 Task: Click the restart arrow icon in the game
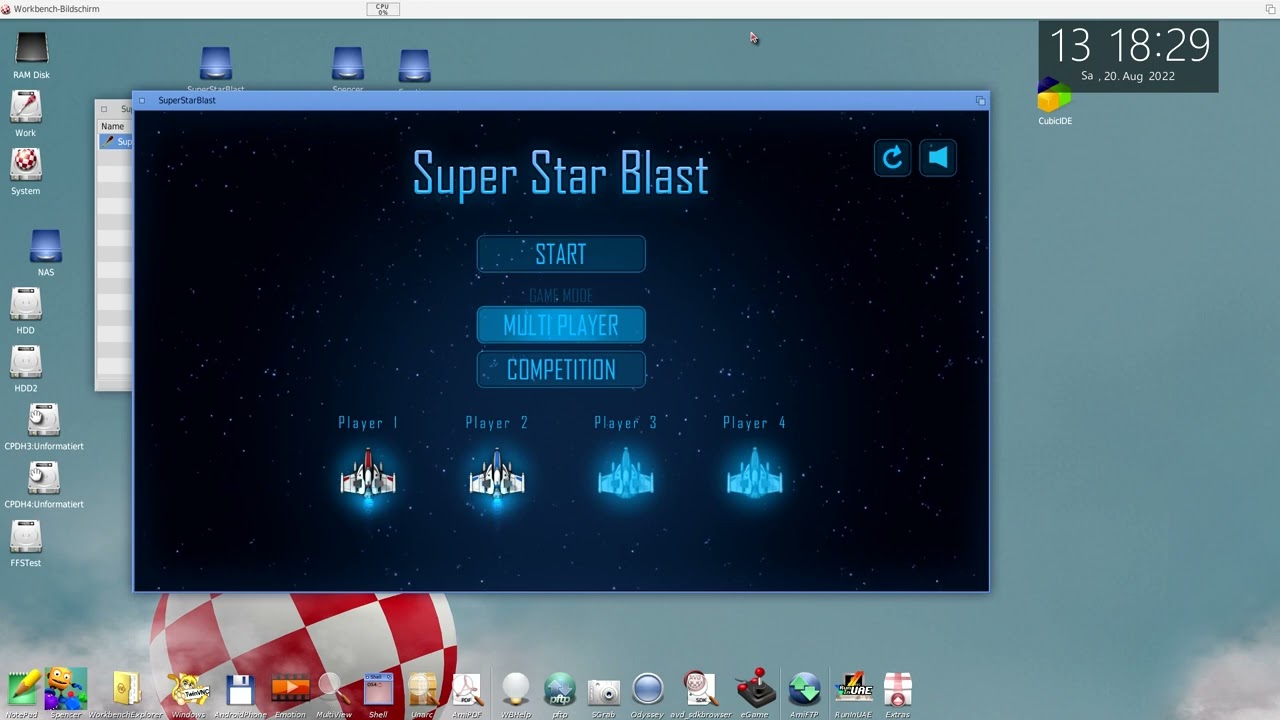pyautogui.click(x=892, y=157)
